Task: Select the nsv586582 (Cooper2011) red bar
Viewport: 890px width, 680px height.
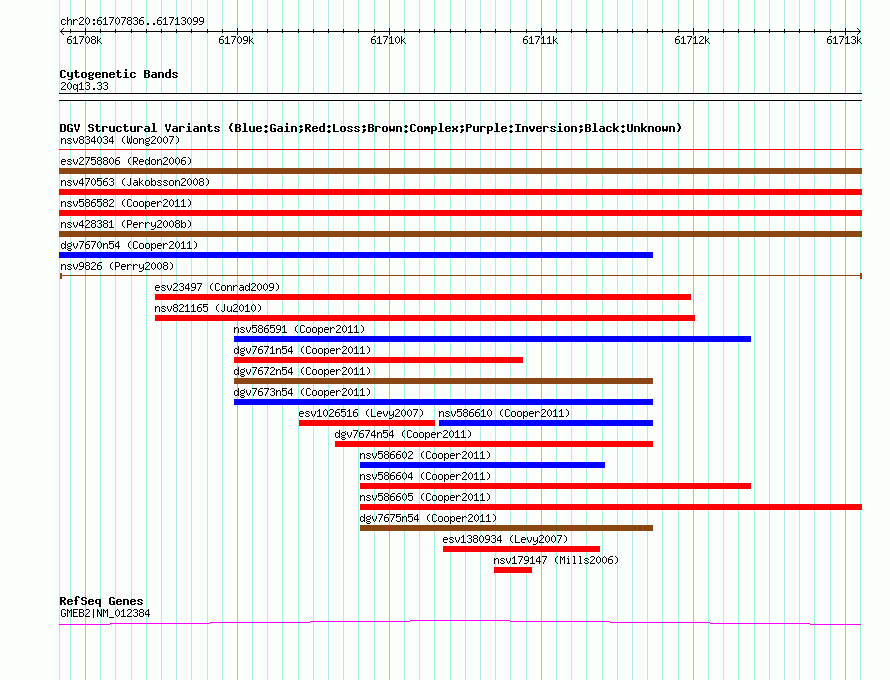Action: [460, 213]
